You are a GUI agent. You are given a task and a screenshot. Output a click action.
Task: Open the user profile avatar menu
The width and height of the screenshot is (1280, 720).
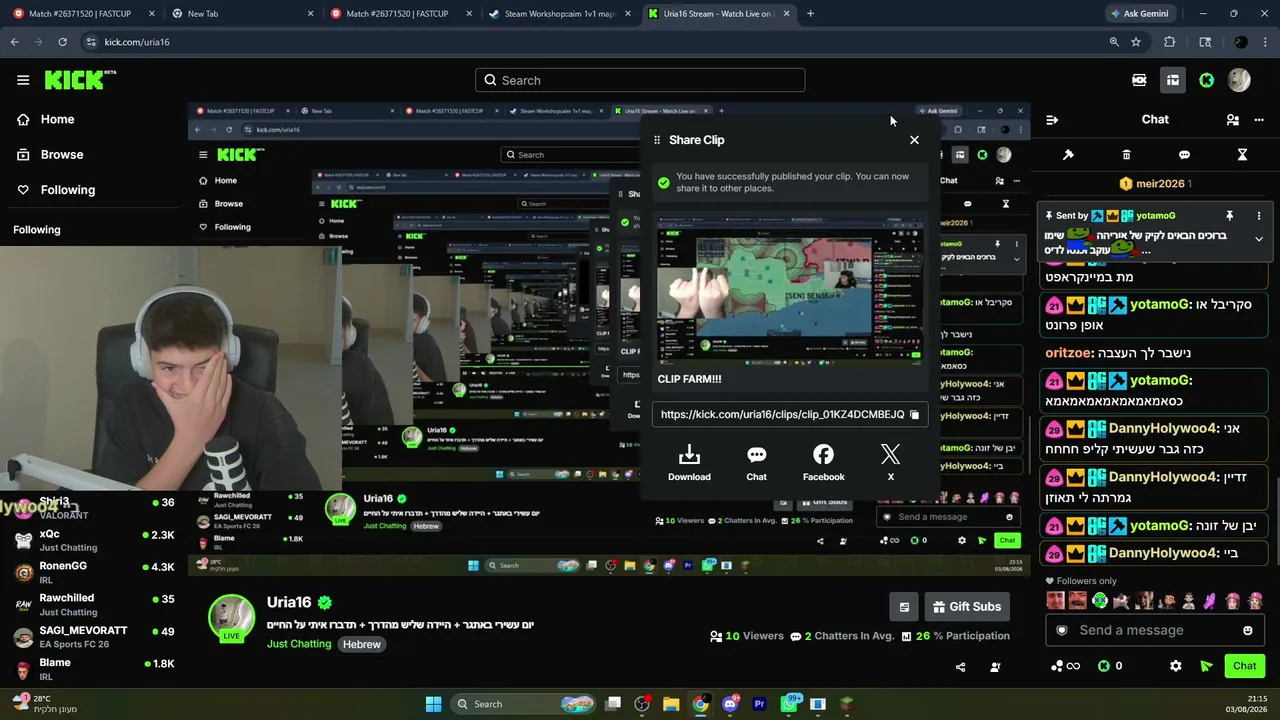coord(1239,80)
